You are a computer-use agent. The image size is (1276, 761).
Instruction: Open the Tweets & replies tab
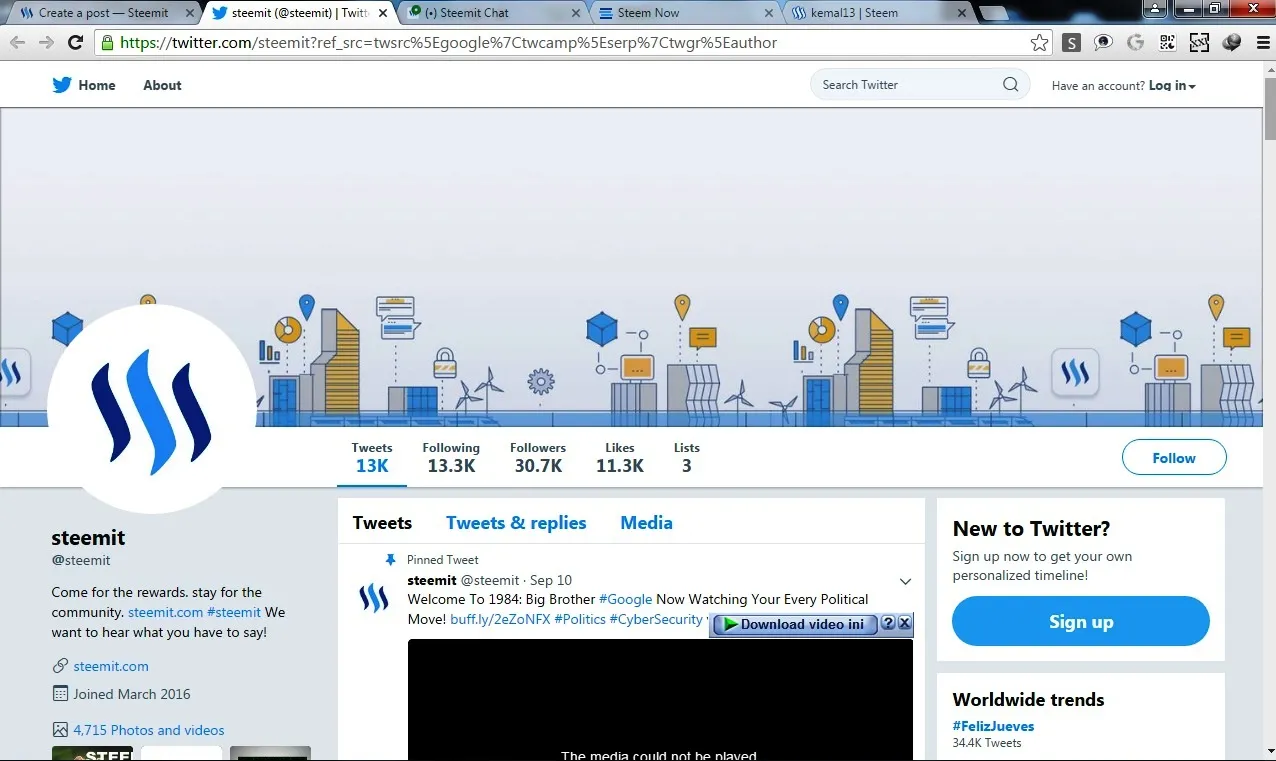(x=516, y=523)
